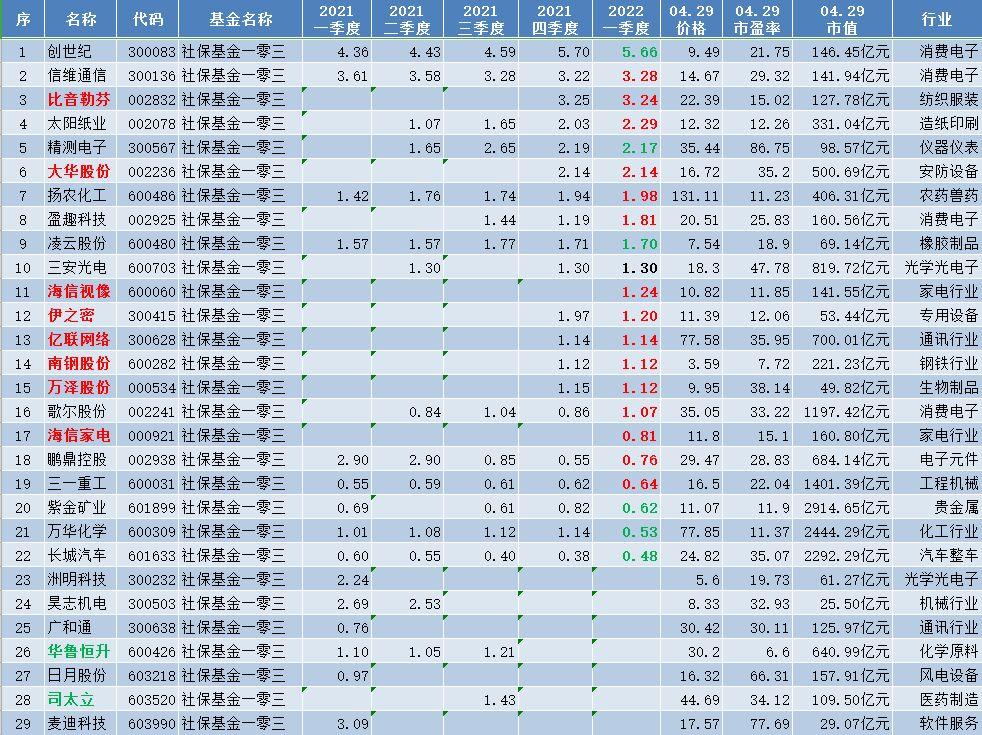This screenshot has height=735, width=982.
Task: Click the stock name 精测电子
Action: [77, 148]
